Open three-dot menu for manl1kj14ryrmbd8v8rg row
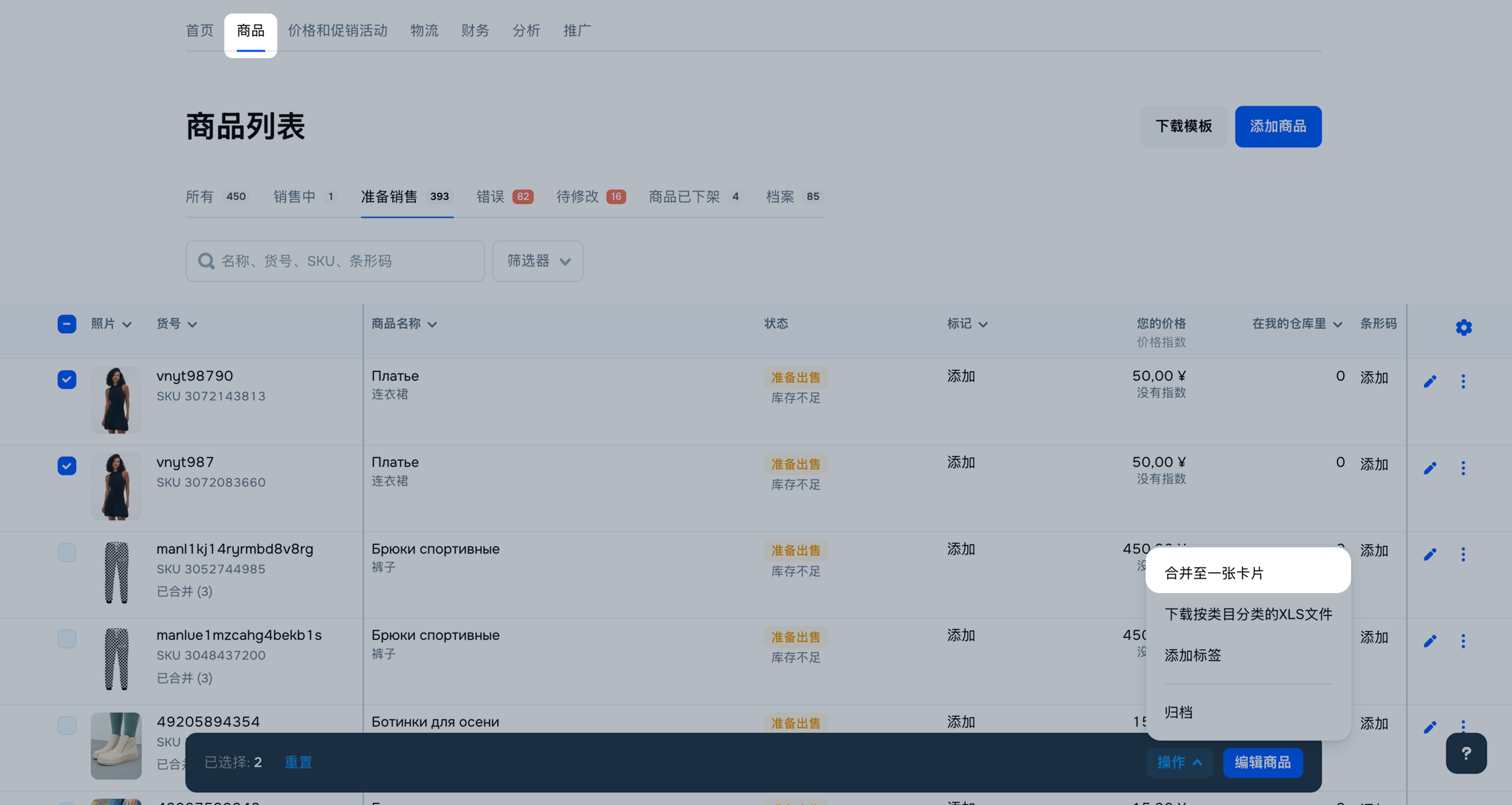 pyautogui.click(x=1463, y=554)
